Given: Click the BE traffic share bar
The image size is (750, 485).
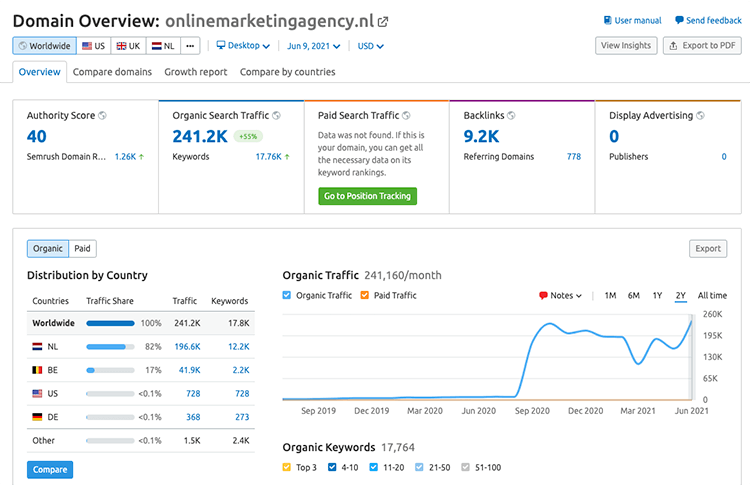Looking at the screenshot, I should 110,370.
